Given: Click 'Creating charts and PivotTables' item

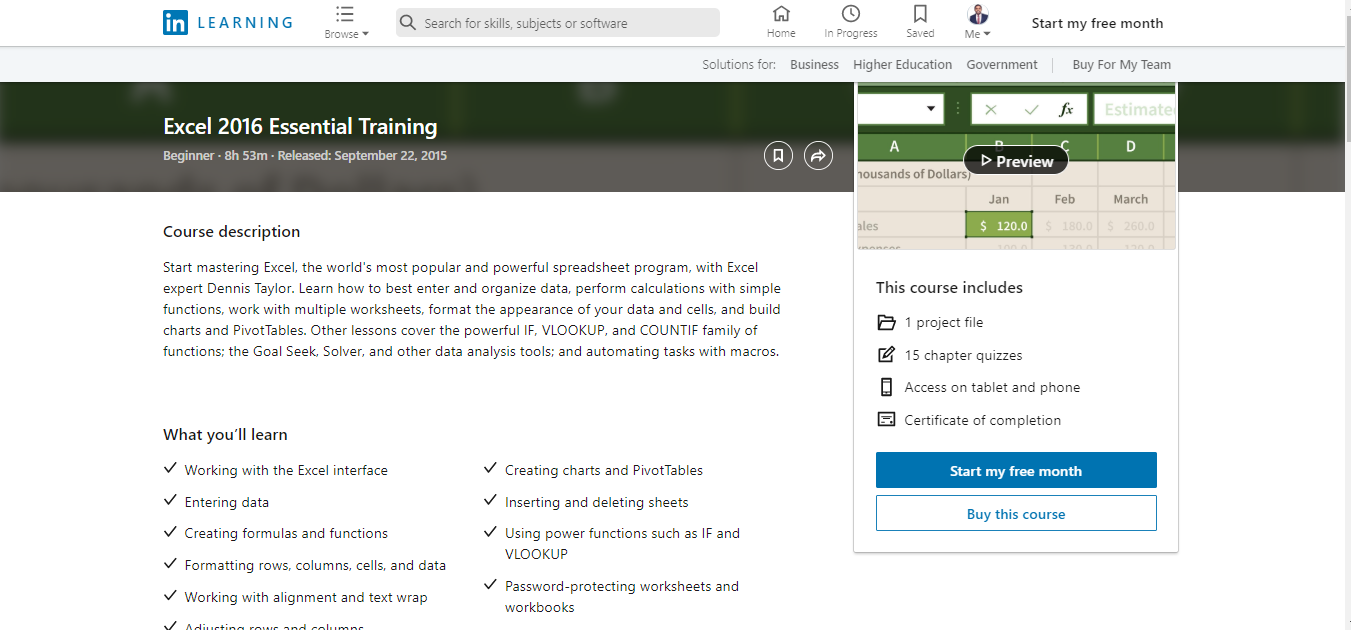Looking at the screenshot, I should click(x=604, y=470).
